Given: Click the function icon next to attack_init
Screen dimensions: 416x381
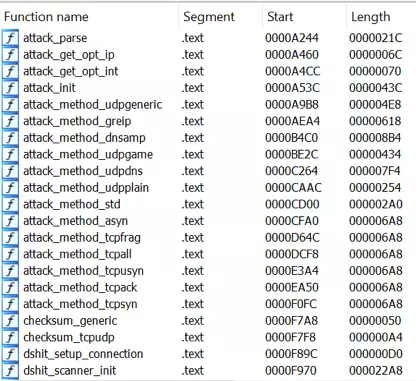Looking at the screenshot, I should point(10,88).
